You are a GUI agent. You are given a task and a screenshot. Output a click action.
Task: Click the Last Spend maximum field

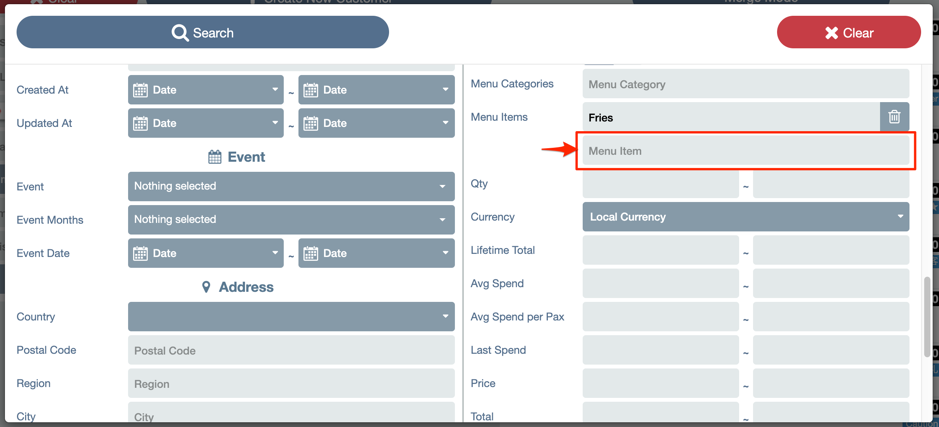831,350
